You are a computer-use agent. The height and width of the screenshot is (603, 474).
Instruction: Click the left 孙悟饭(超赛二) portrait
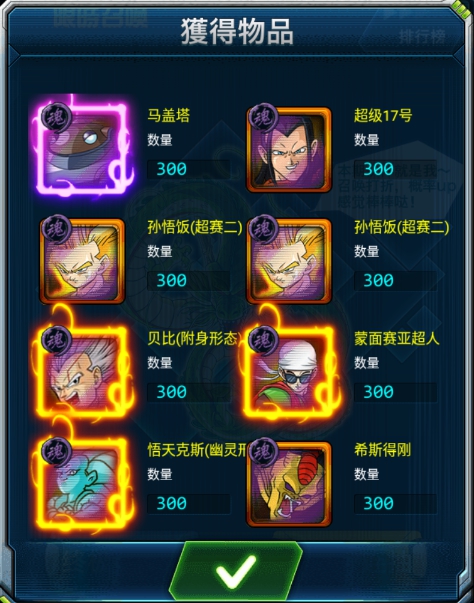82,261
